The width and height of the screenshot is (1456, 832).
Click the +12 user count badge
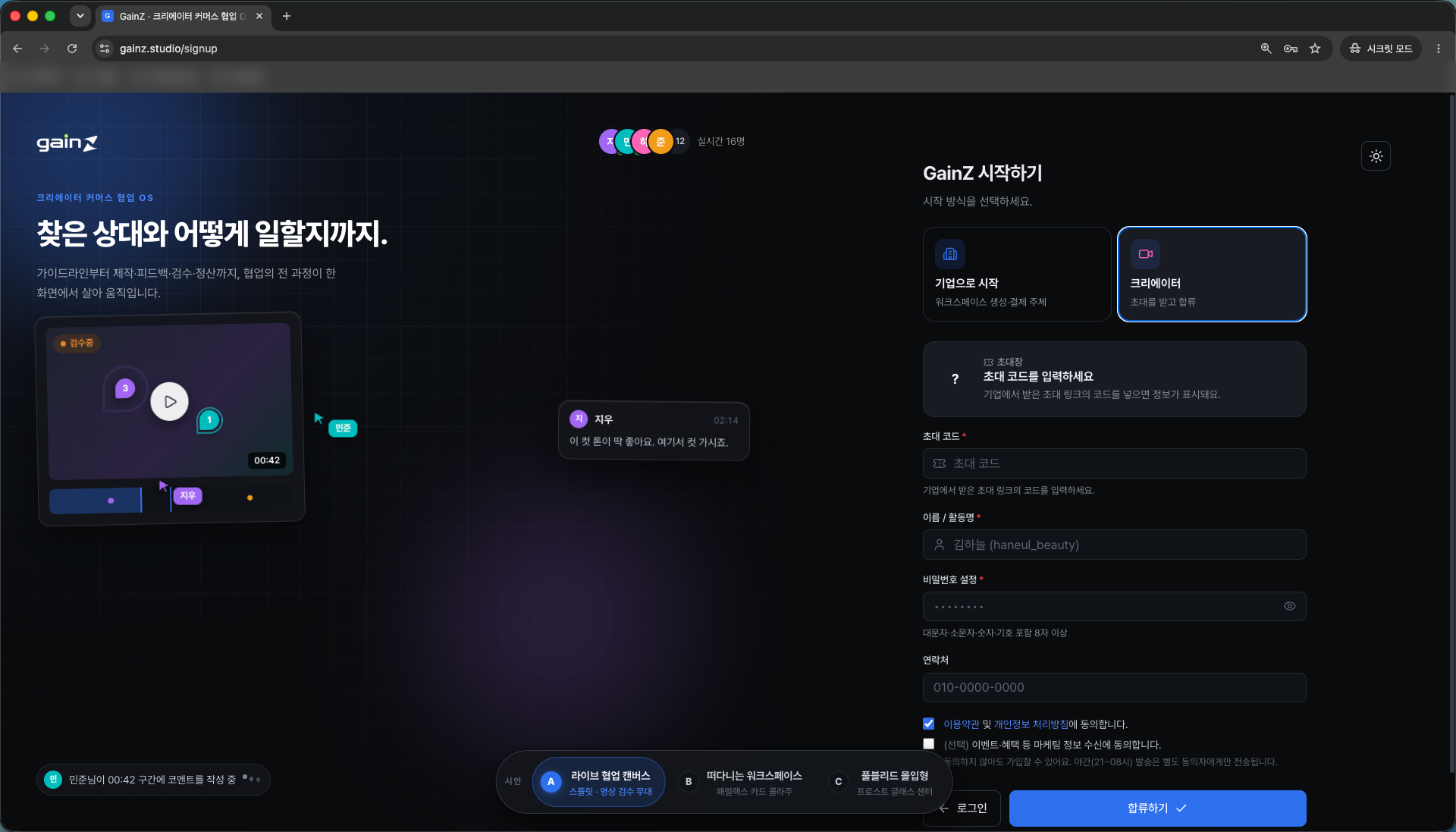[x=680, y=141]
